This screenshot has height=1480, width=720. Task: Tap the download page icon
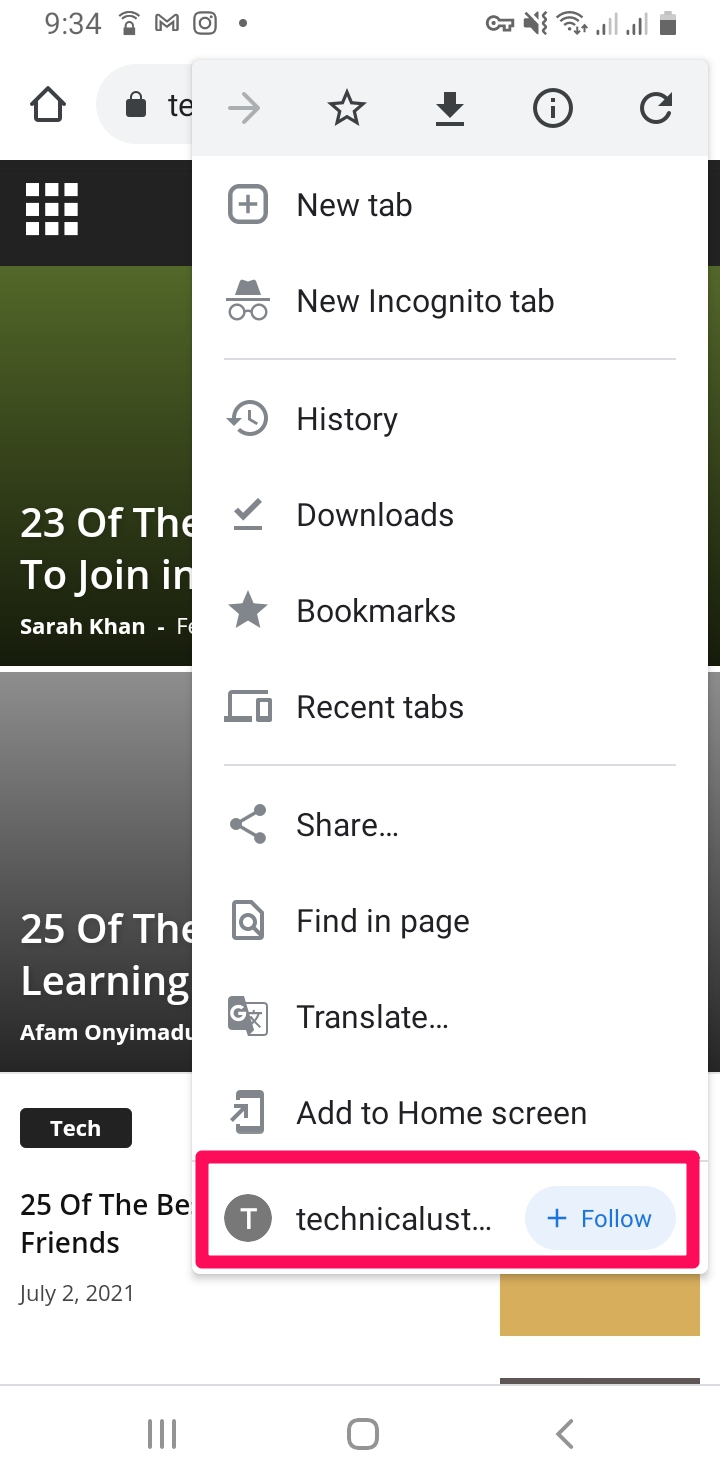point(450,108)
